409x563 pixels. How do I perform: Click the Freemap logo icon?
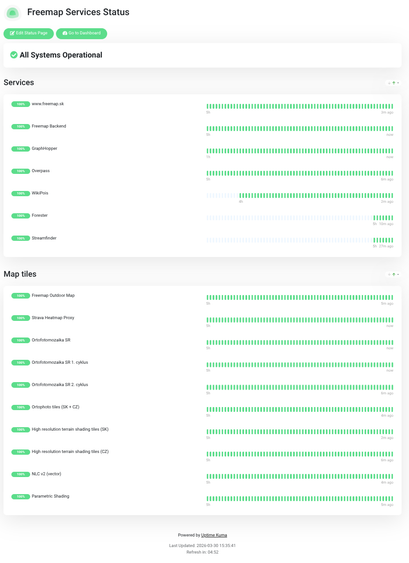click(13, 13)
